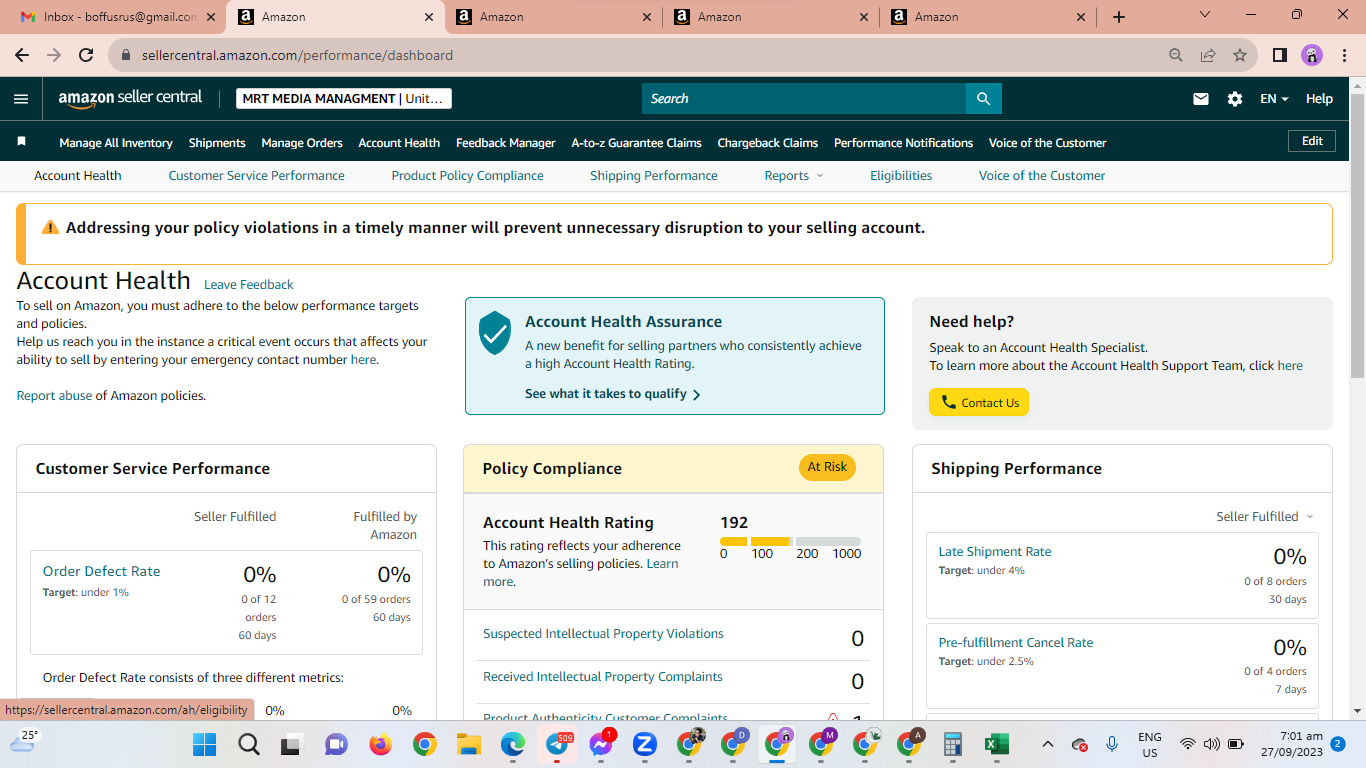1366x768 pixels.
Task: Open the Eligibilities tab
Action: click(901, 176)
